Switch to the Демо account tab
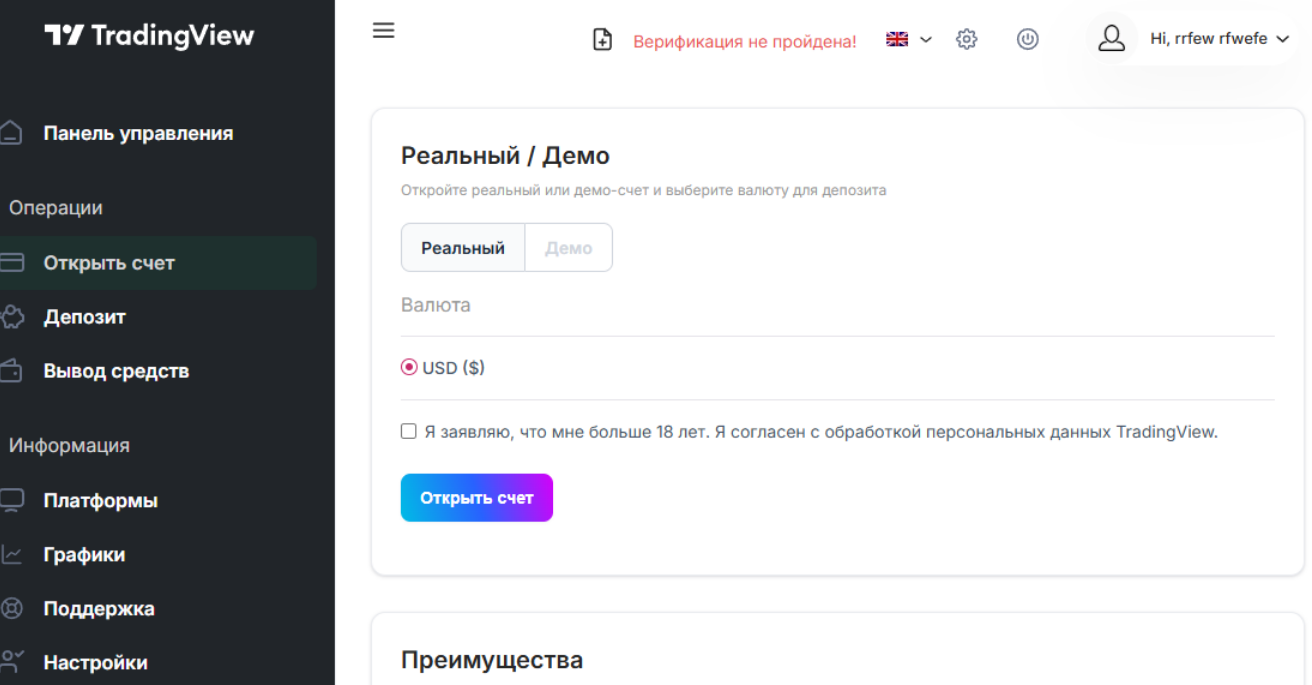The image size is (1312, 685). pyautogui.click(x=567, y=247)
